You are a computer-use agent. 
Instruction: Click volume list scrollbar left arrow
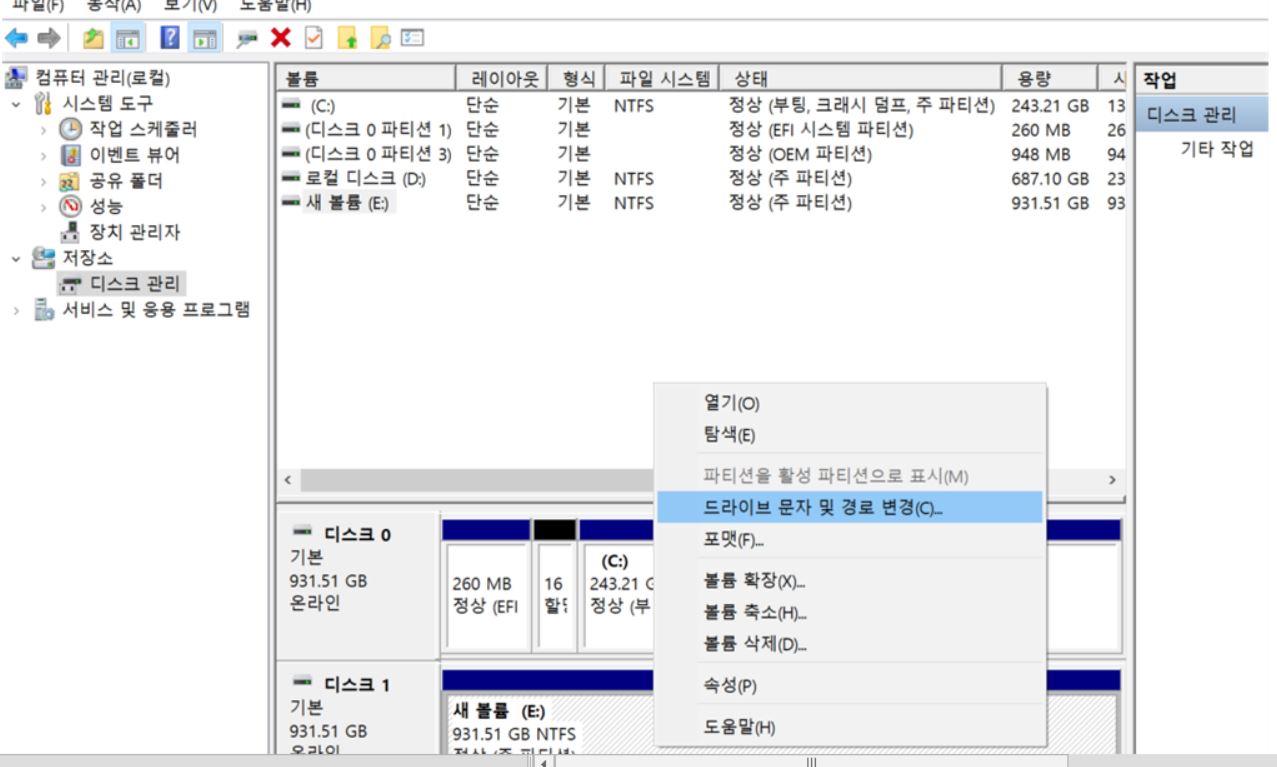point(288,481)
